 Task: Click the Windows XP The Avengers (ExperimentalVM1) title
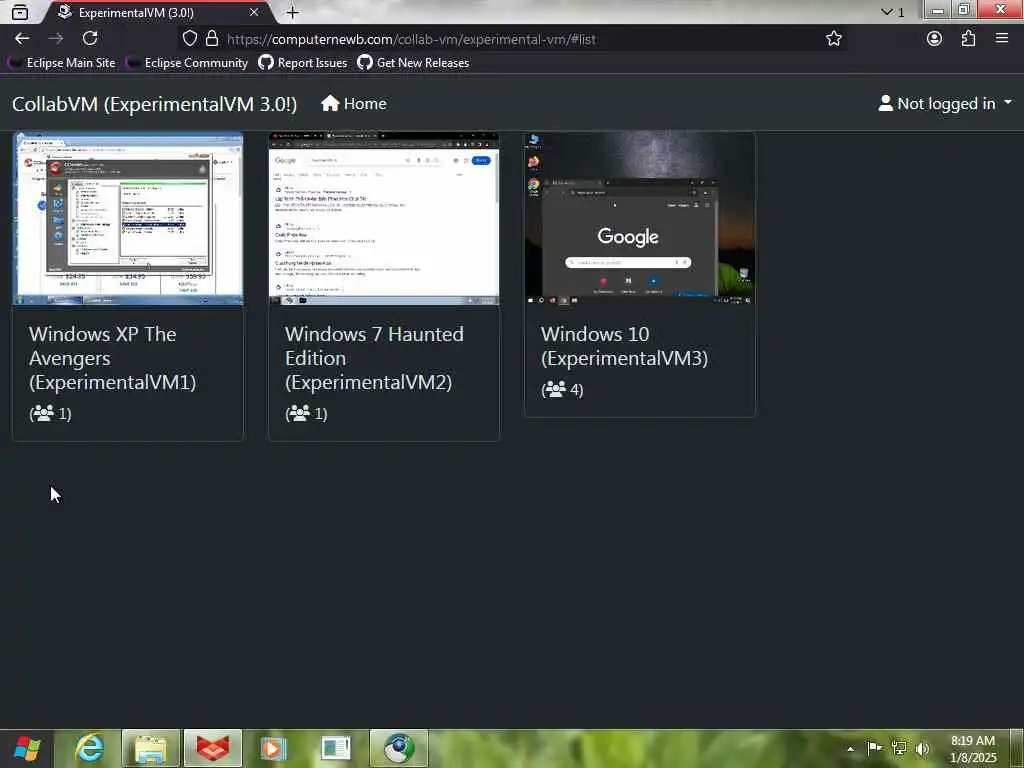pyautogui.click(x=112, y=358)
